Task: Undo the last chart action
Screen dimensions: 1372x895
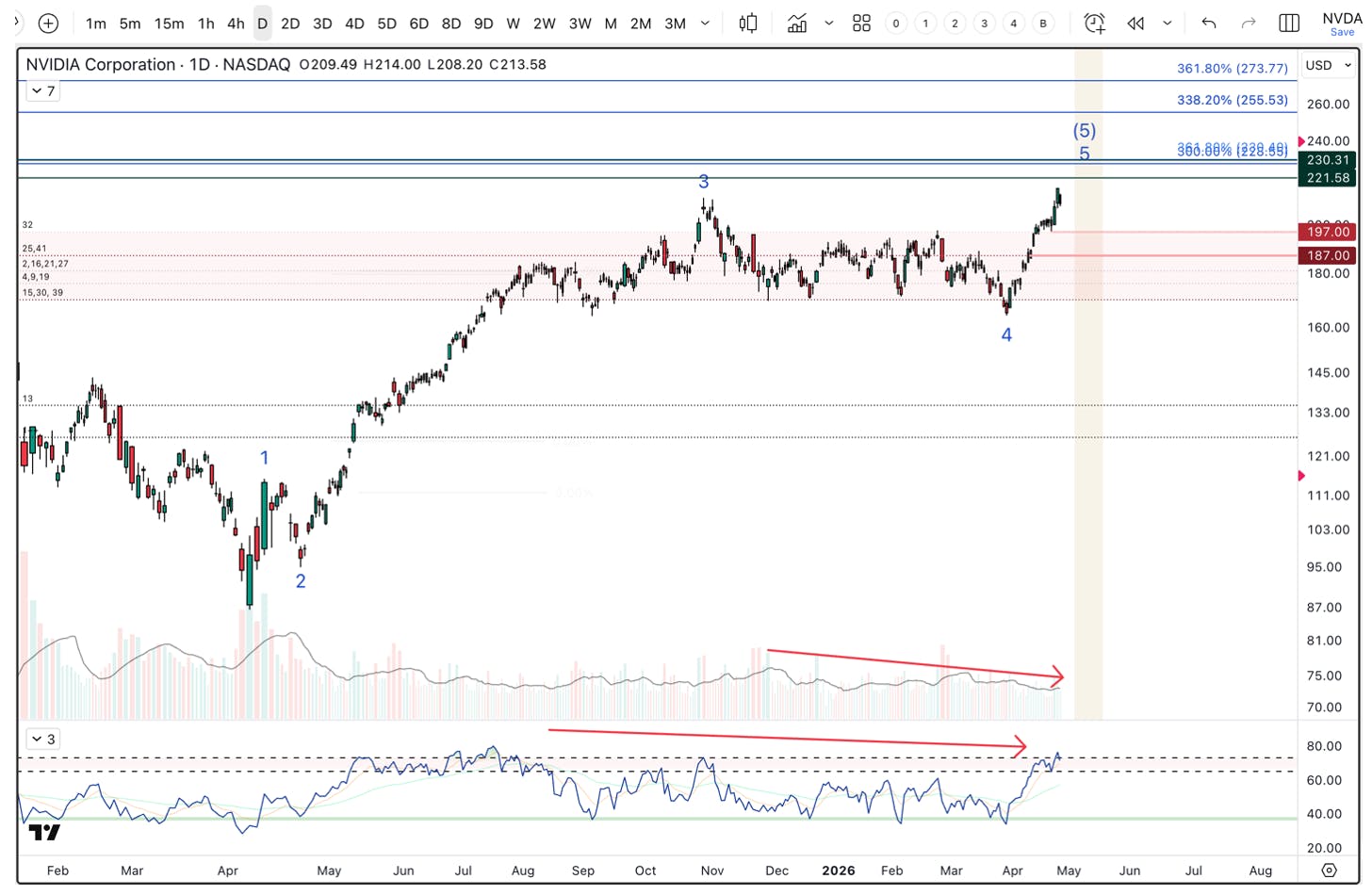Action: click(x=1209, y=24)
